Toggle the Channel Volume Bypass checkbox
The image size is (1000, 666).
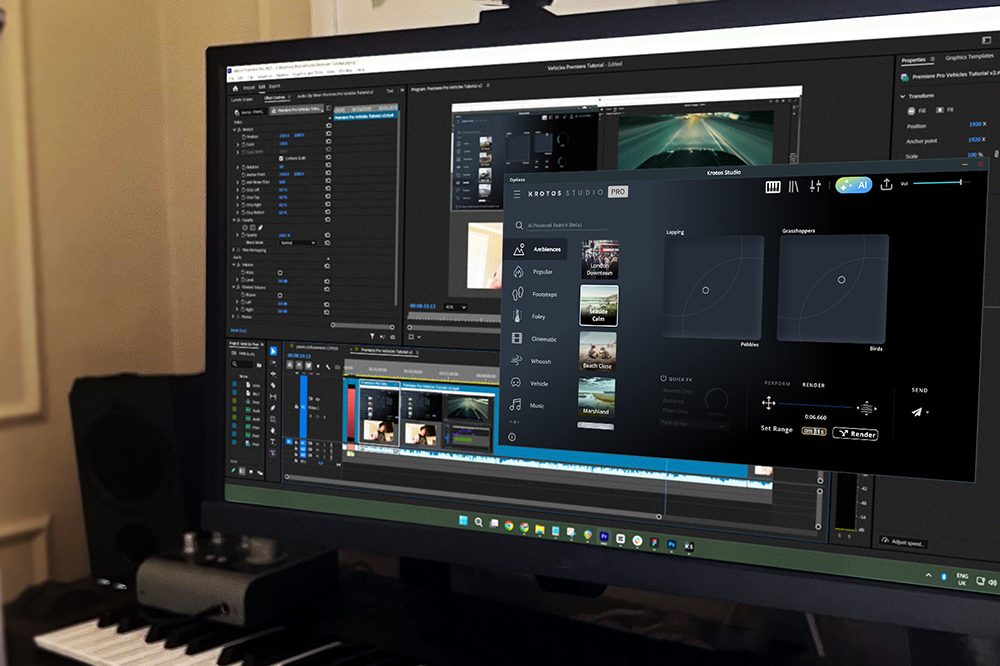click(x=280, y=295)
